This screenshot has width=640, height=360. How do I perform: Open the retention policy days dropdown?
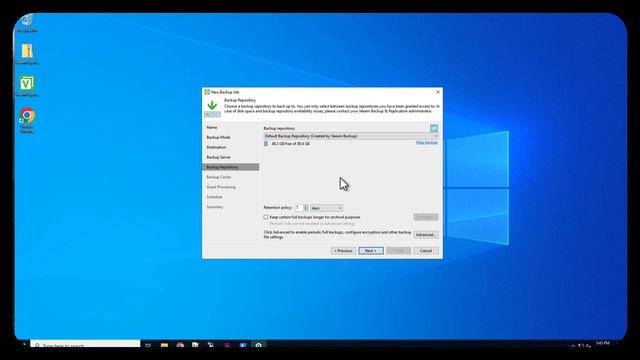click(x=327, y=208)
